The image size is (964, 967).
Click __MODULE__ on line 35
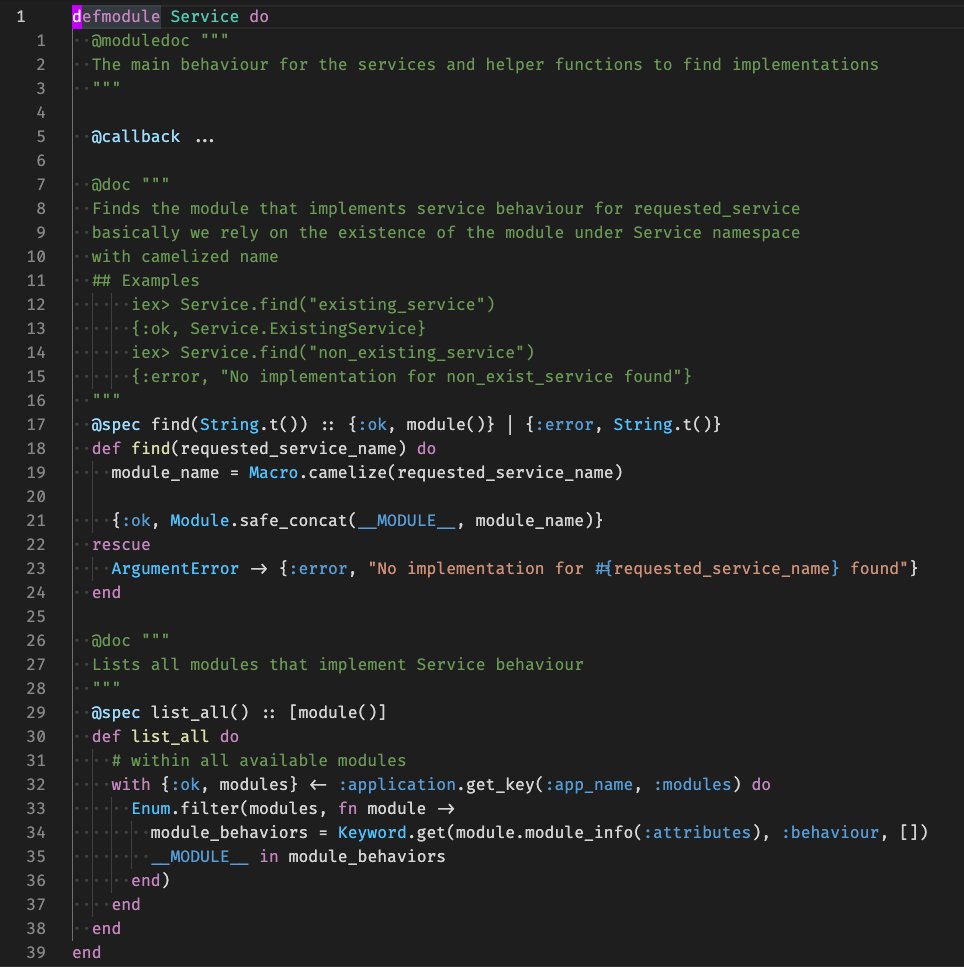tap(200, 857)
